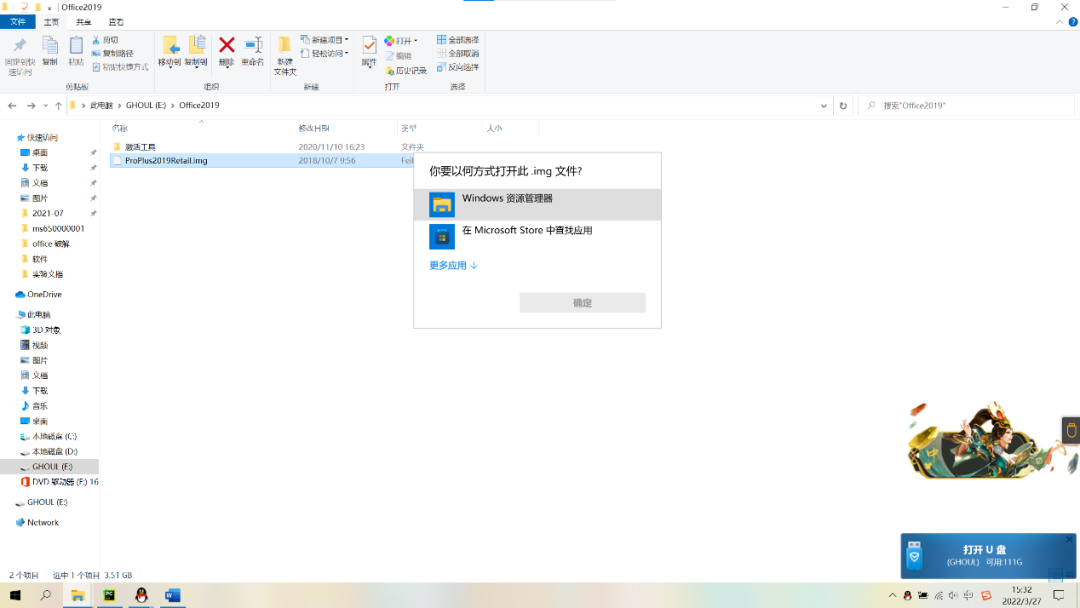This screenshot has height=608, width=1080.
Task: Click GHOUL (E:) in the address breadcrumb
Action: [x=145, y=105]
